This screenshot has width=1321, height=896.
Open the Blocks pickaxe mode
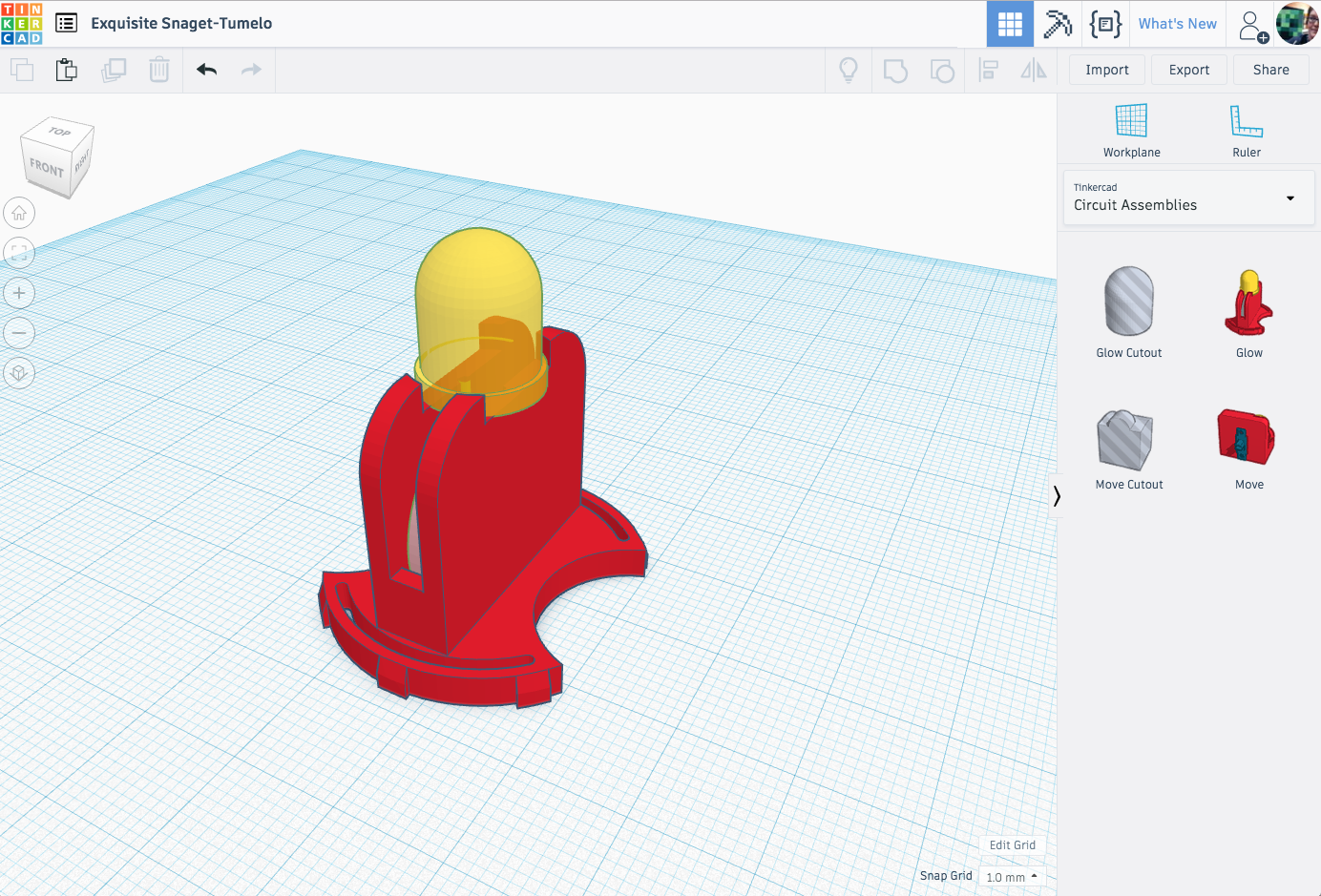(x=1058, y=24)
